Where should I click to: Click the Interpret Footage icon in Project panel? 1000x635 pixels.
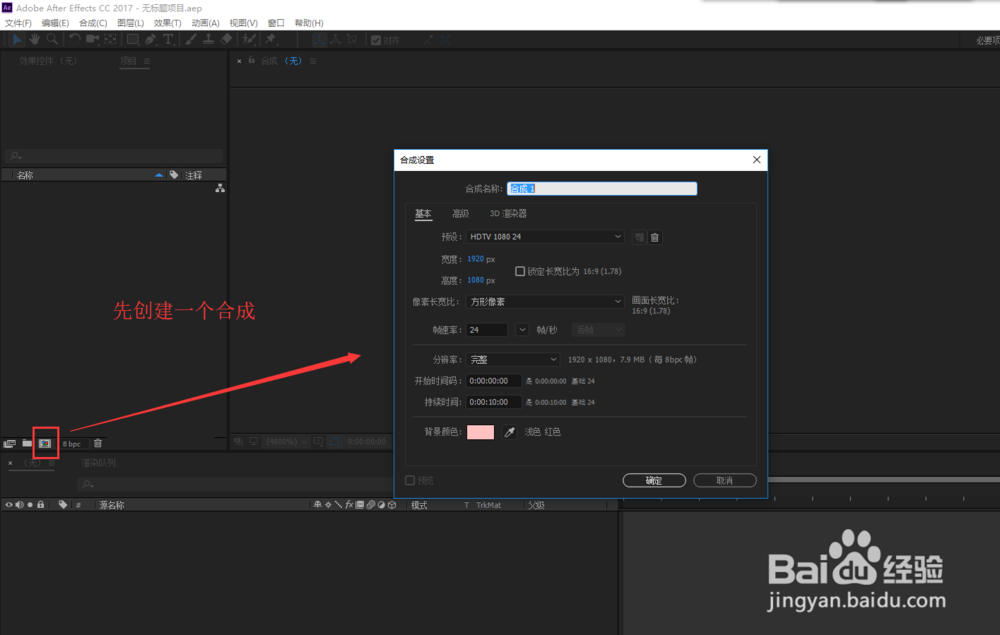pyautogui.click(x=10, y=443)
